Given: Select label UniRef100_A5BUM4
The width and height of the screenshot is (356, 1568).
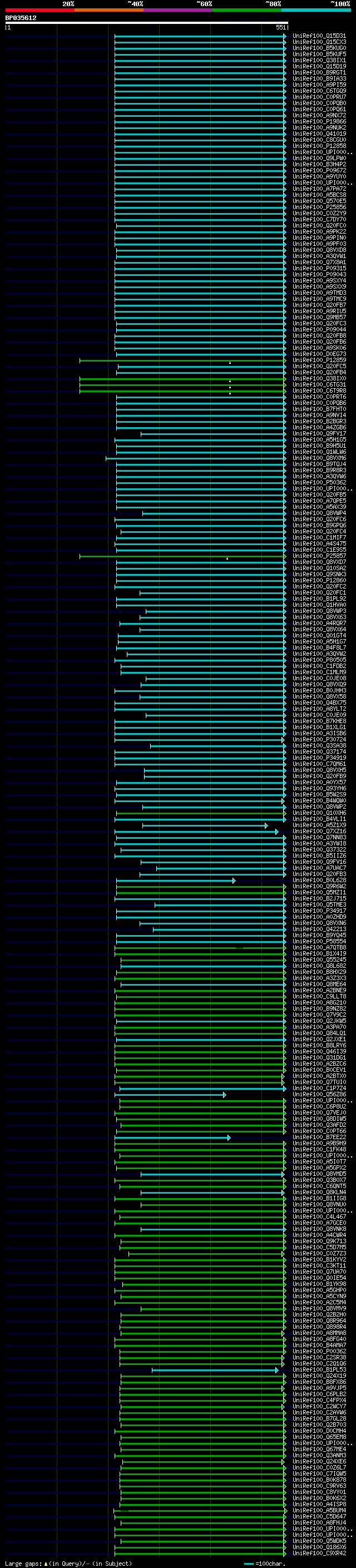Looking at the screenshot, I should [319, 1510].
